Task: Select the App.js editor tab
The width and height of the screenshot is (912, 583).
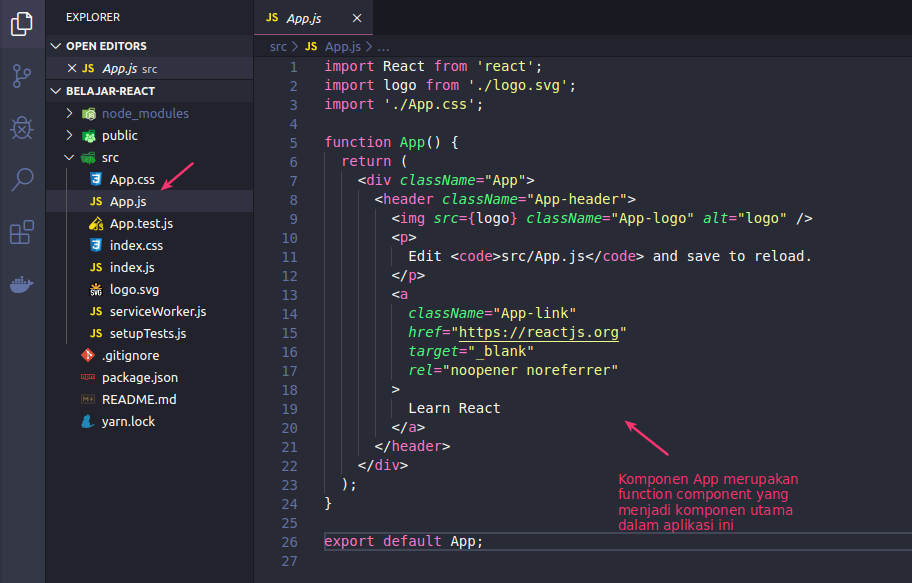Action: coord(314,18)
